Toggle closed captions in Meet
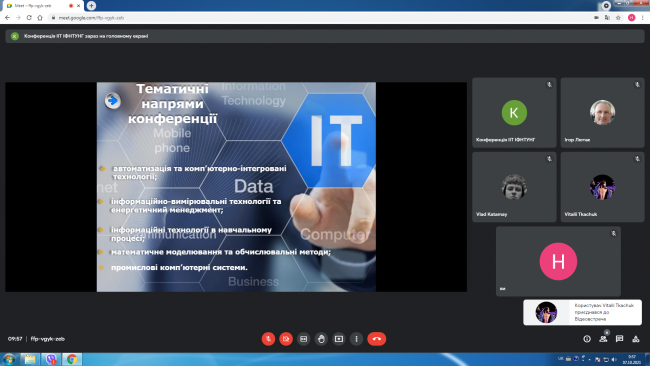The width and height of the screenshot is (650, 366). 303,339
